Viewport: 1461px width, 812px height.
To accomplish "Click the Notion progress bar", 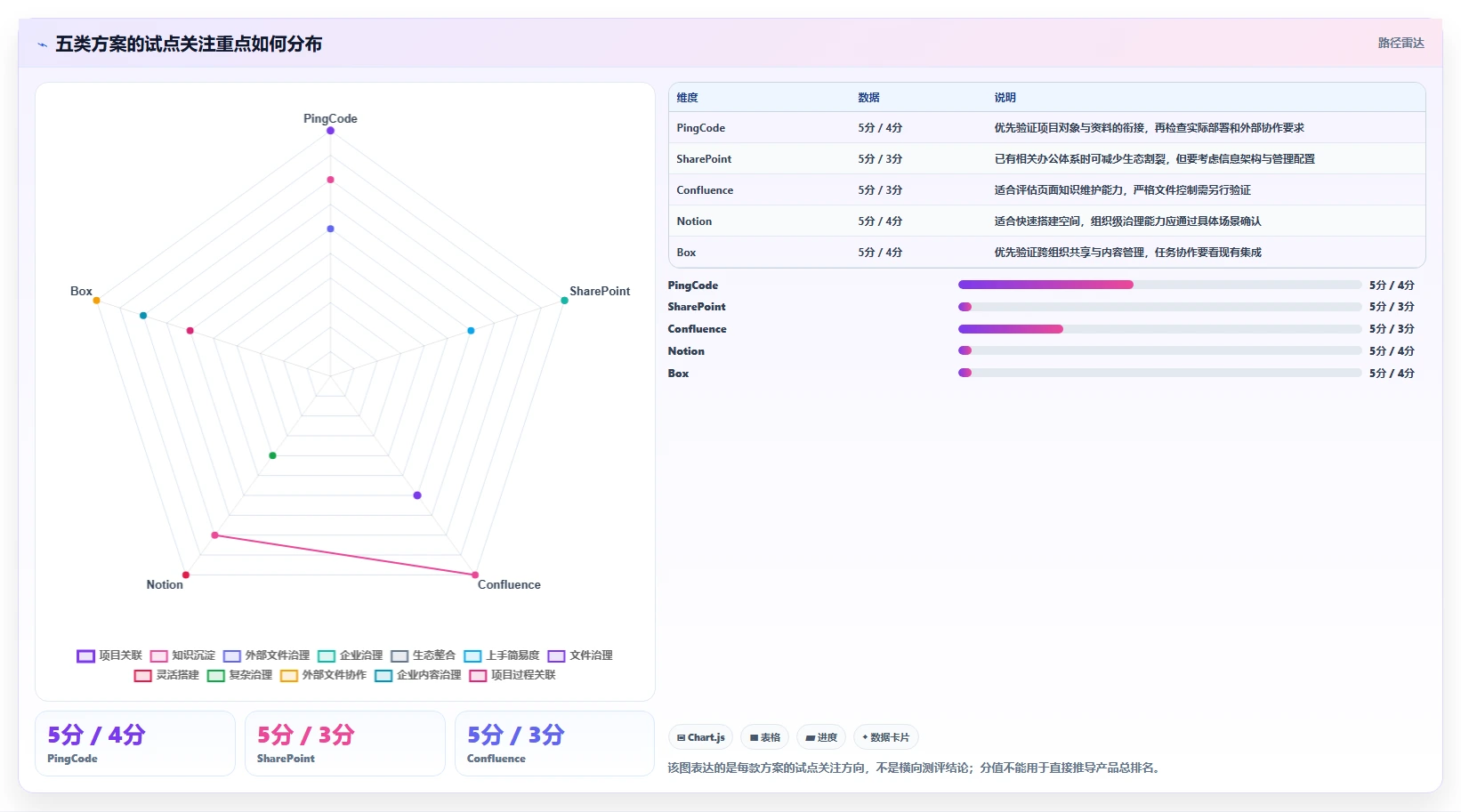I will (x=1159, y=350).
